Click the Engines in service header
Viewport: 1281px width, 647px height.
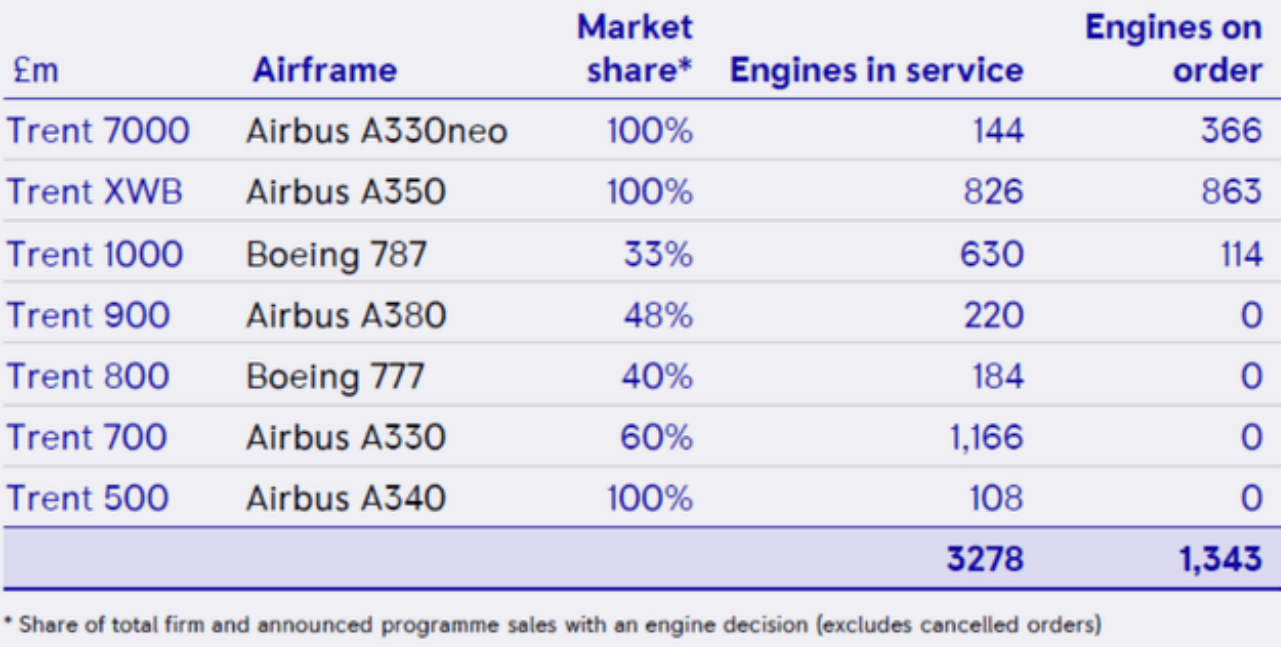pyautogui.click(x=876, y=70)
